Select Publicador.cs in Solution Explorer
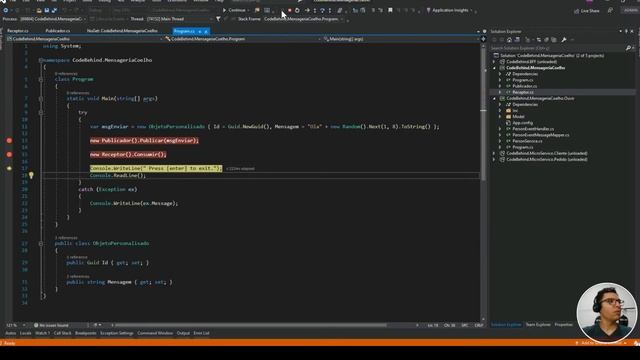 [x=524, y=86]
